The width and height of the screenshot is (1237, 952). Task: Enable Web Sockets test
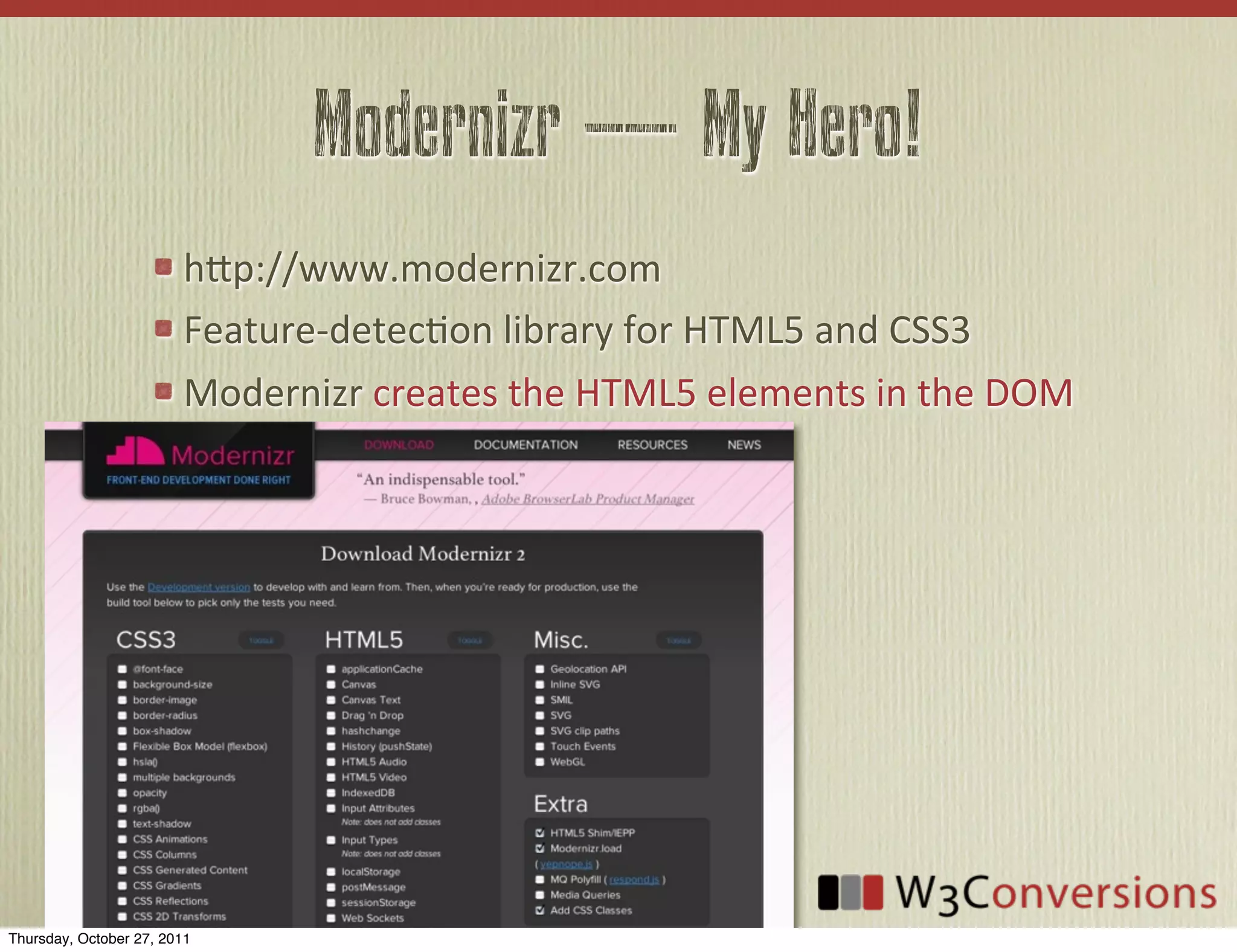pyautogui.click(x=331, y=918)
